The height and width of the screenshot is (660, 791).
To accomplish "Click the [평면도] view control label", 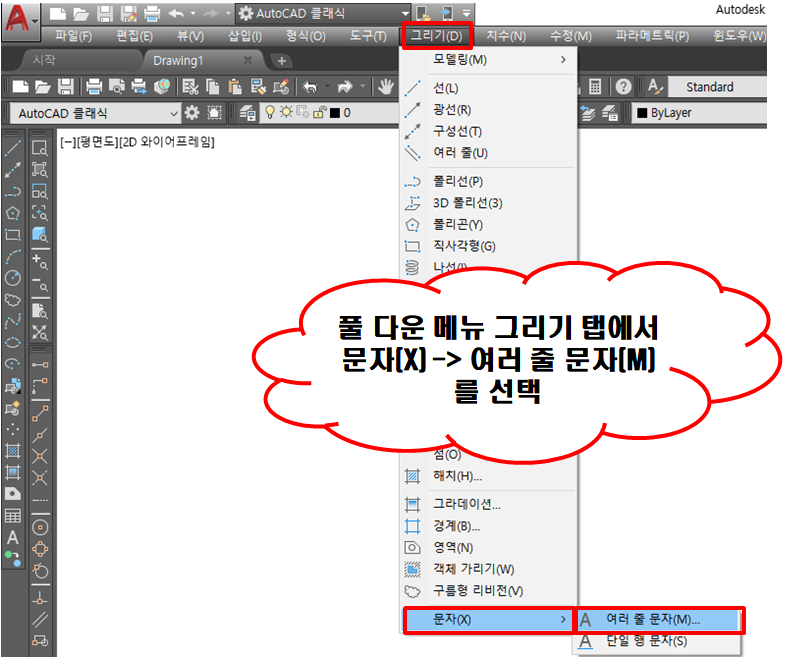I will (x=96, y=142).
